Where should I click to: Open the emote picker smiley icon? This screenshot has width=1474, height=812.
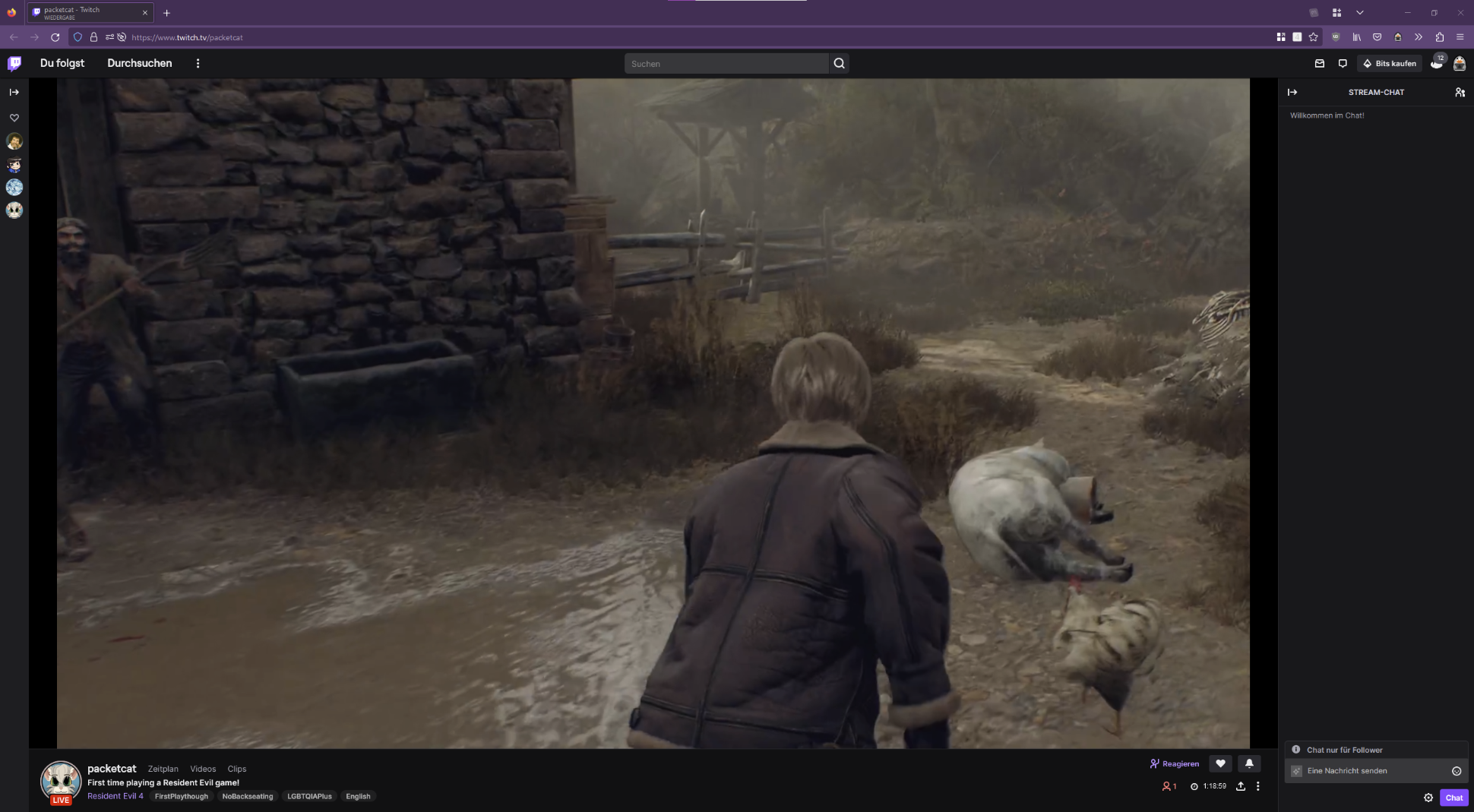(x=1457, y=771)
